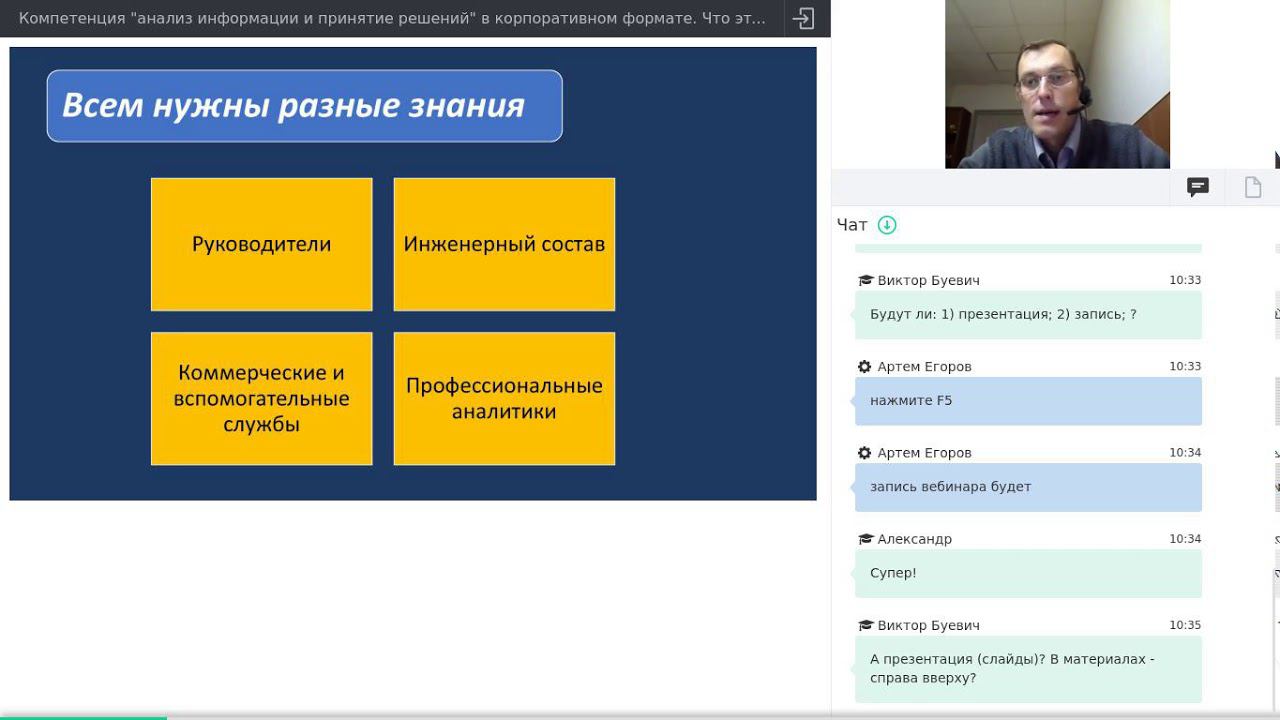
Task: Click gear icon beside Артем Егоров 10:33
Action: point(865,367)
